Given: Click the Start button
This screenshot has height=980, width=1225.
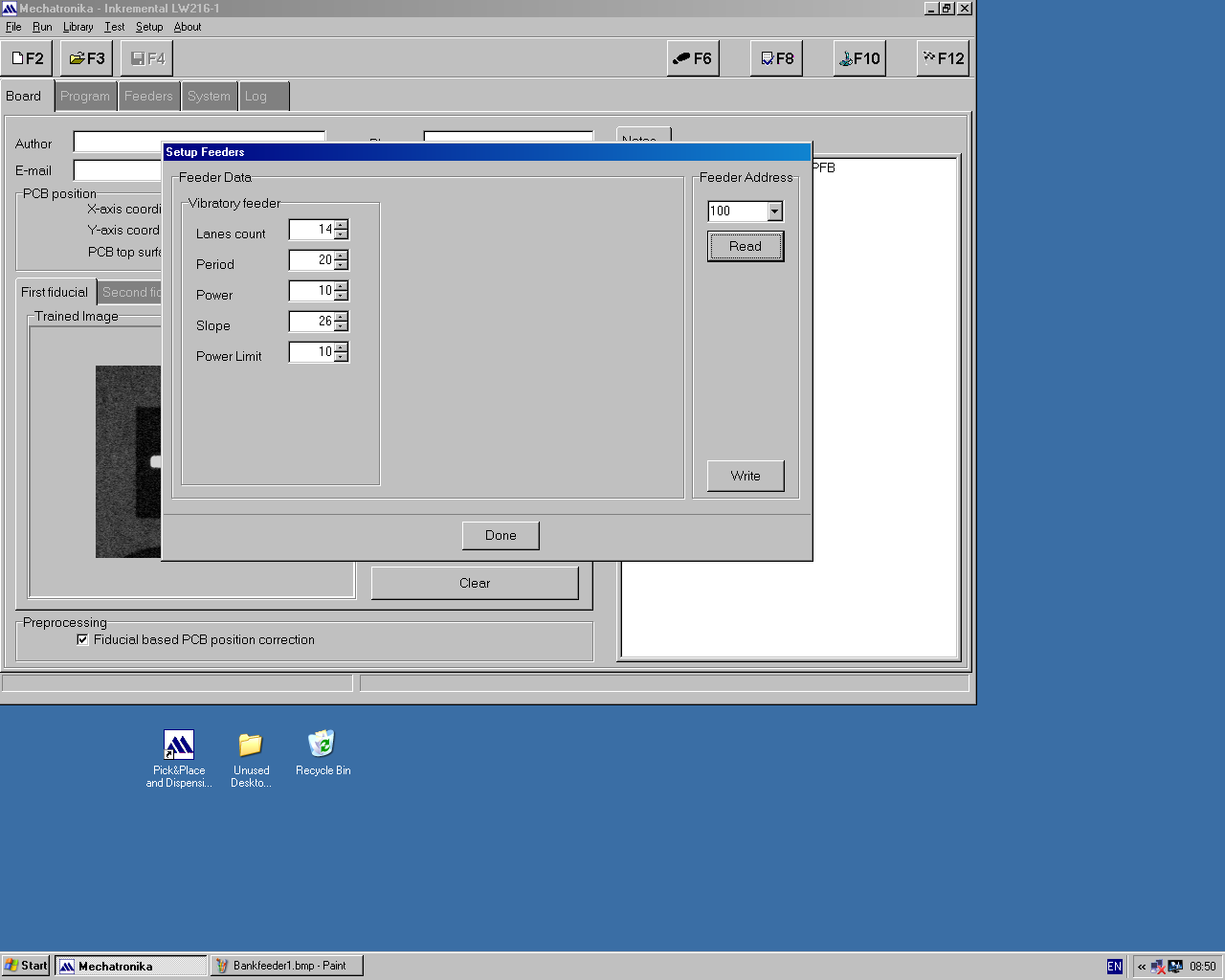Looking at the screenshot, I should [x=26, y=966].
